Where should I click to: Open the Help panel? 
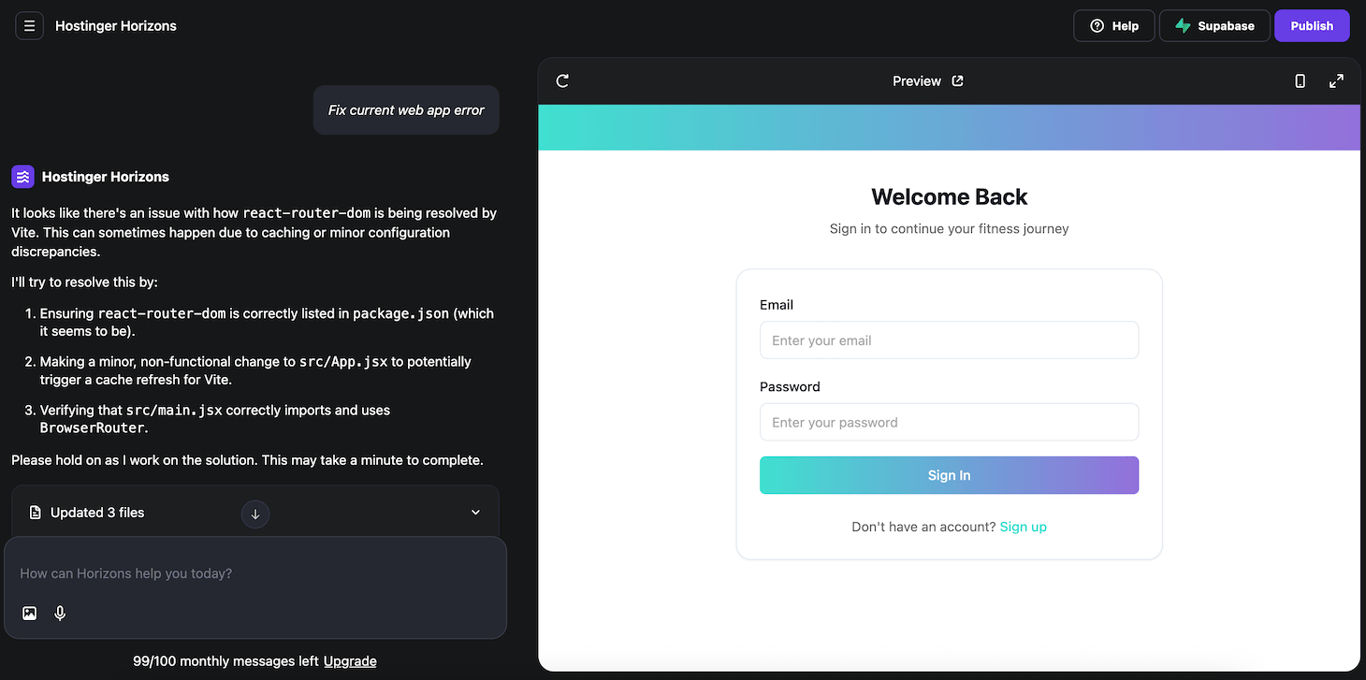(1114, 25)
